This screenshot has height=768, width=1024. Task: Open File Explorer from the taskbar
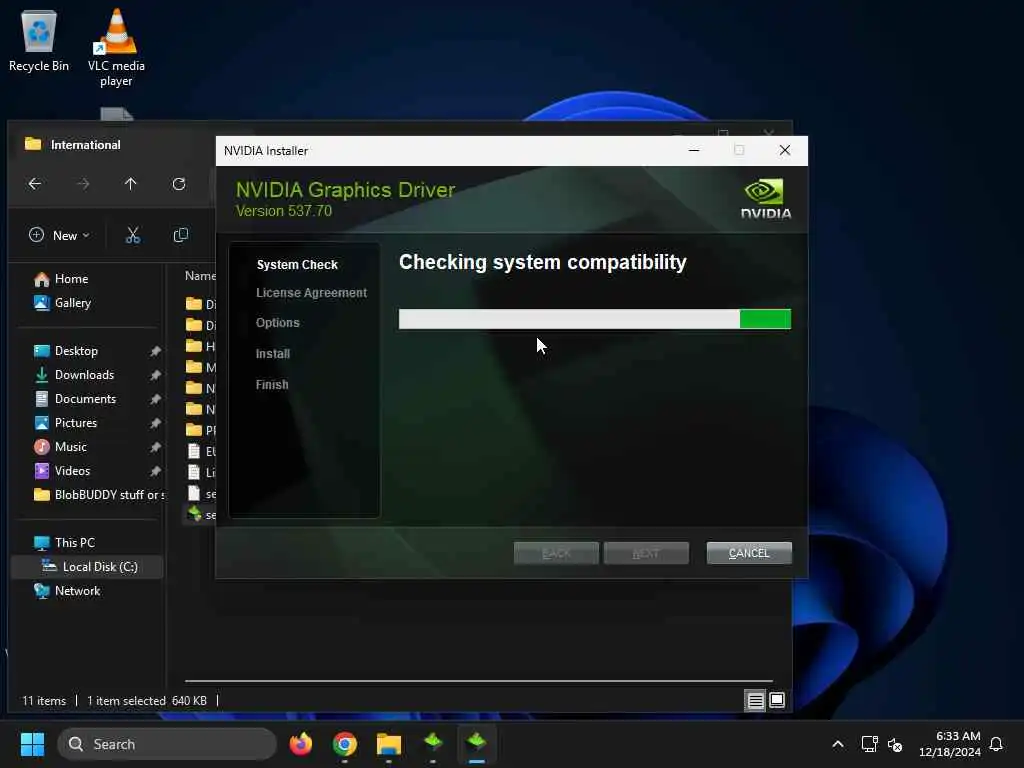[x=389, y=744]
